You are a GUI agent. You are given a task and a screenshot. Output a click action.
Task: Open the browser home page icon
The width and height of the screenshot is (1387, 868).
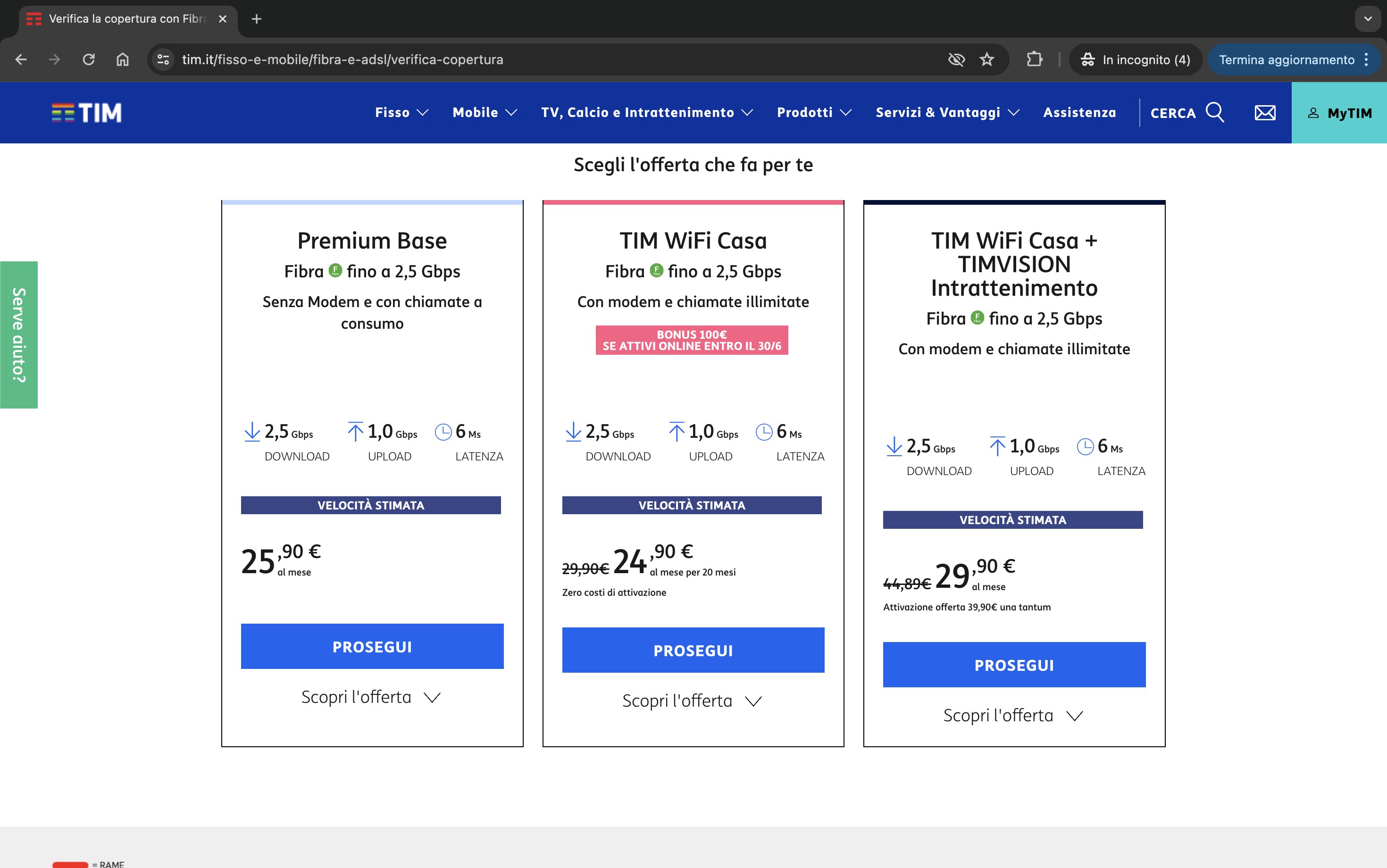pyautogui.click(x=122, y=59)
